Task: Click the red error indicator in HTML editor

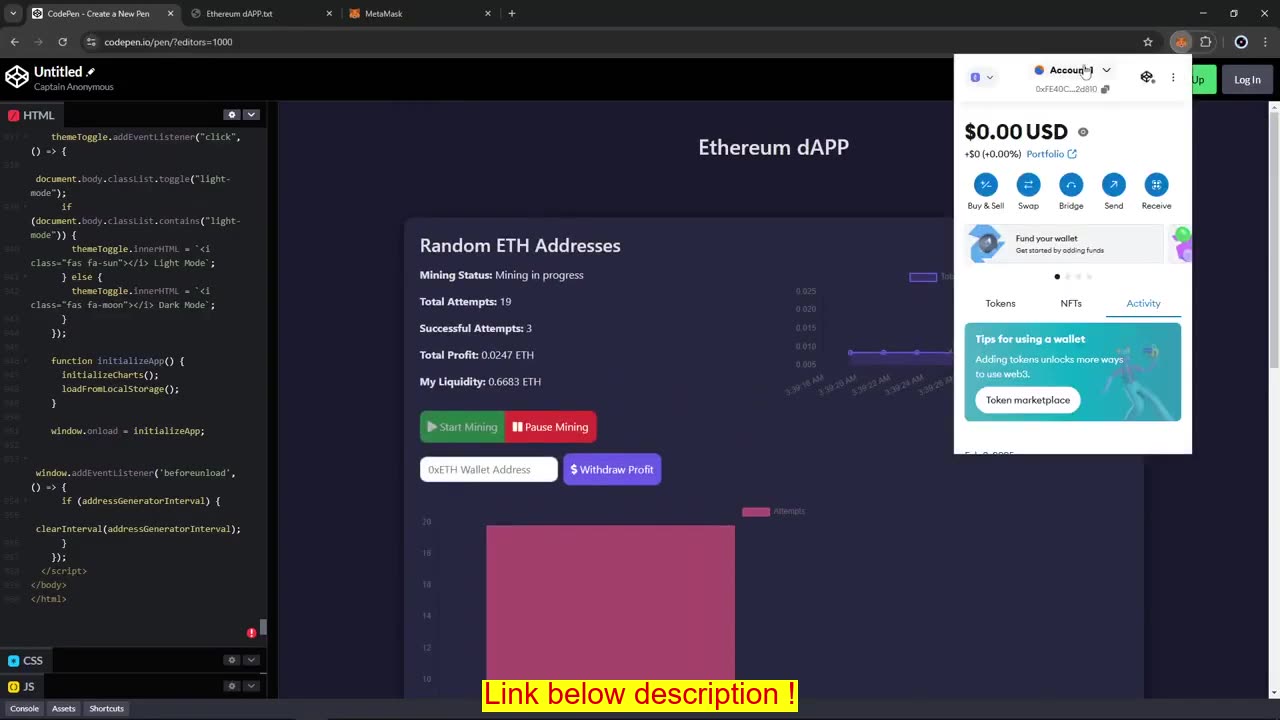Action: pos(251,633)
